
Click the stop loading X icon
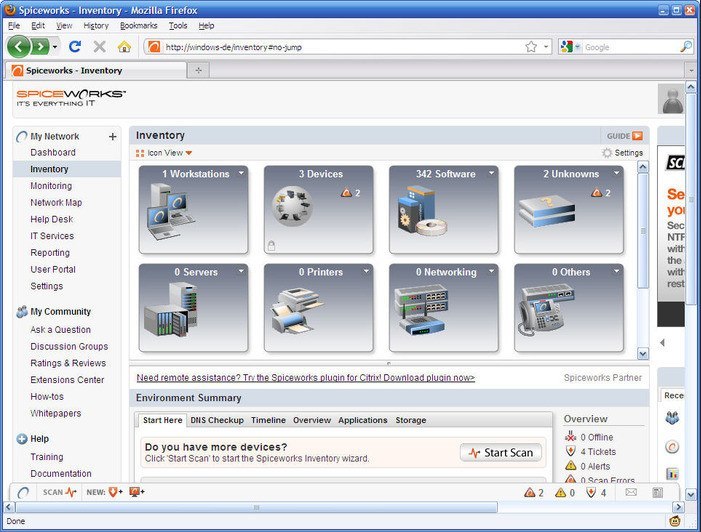tap(99, 46)
